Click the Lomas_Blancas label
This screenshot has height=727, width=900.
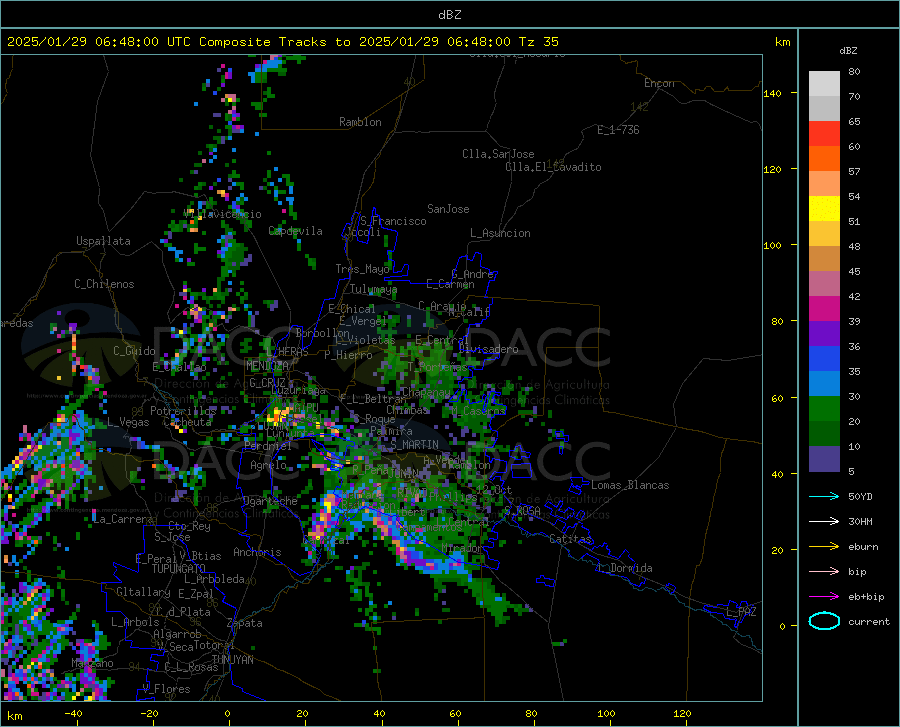coord(630,485)
